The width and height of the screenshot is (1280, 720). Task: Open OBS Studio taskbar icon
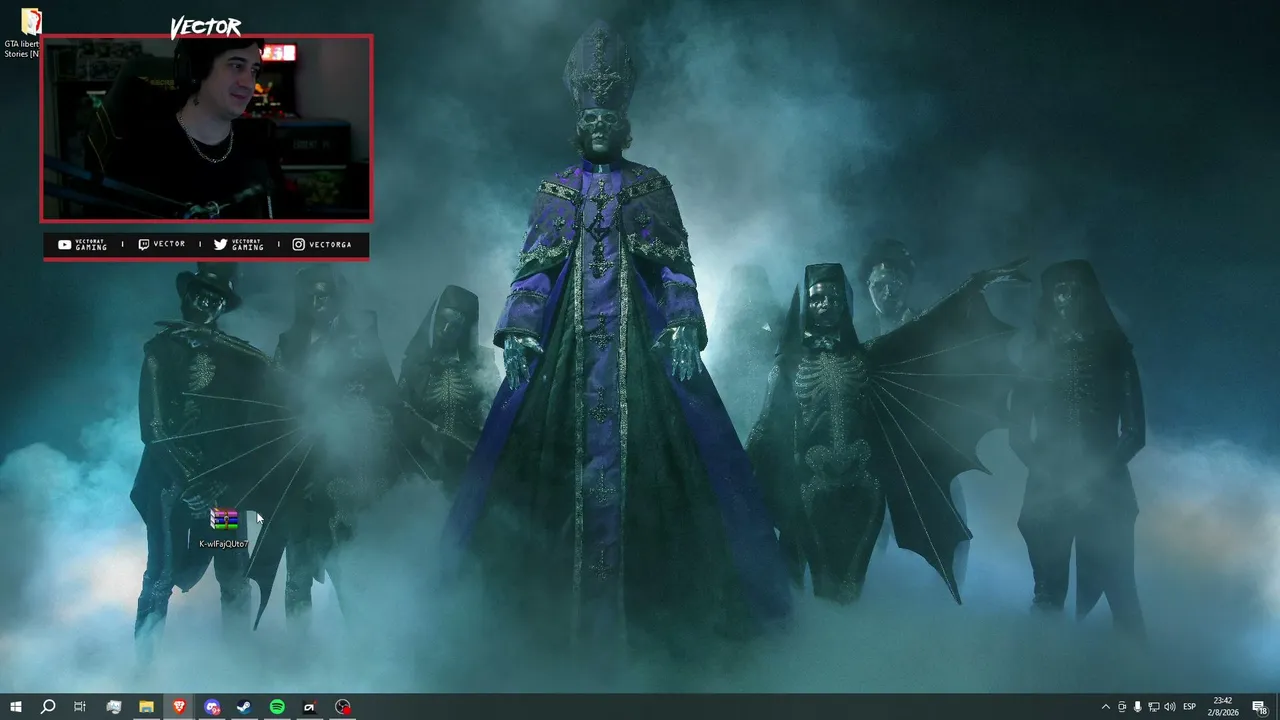[x=343, y=707]
